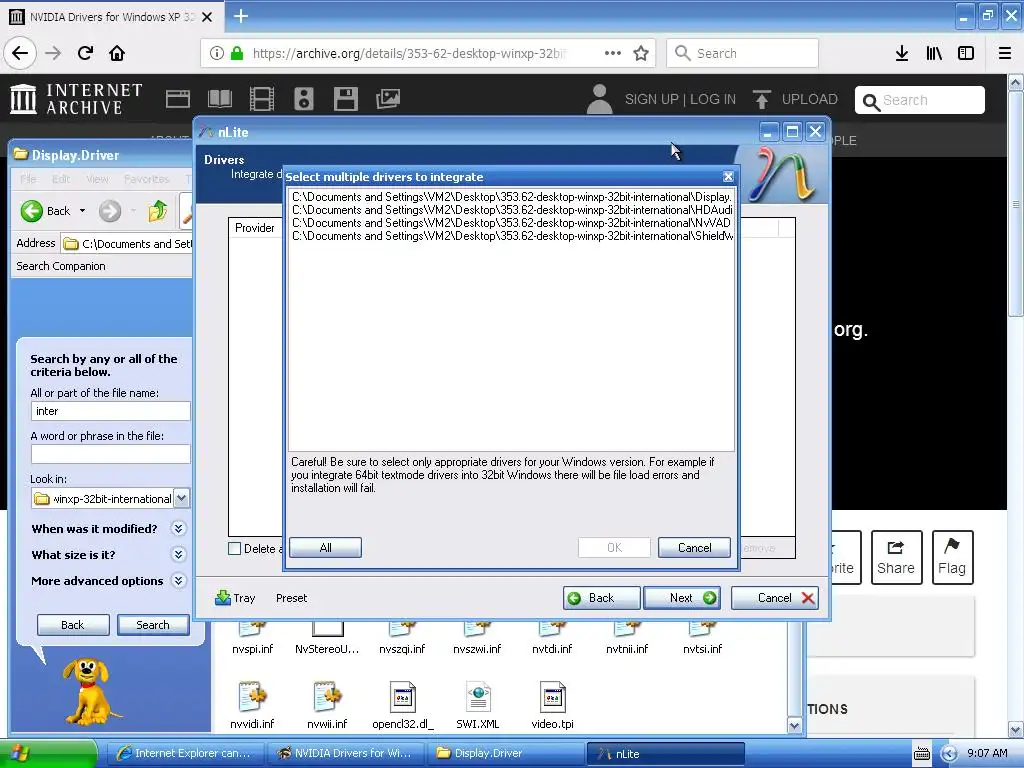Select the ShieldW driver path row
The width and height of the screenshot is (1024, 768).
pos(511,236)
